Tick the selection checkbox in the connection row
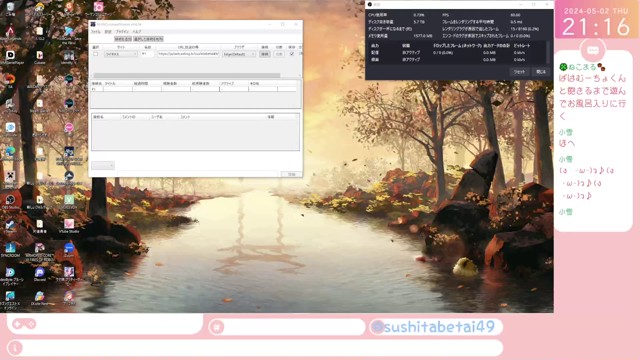Screen dimensions: 640x360 click(x=96, y=54)
